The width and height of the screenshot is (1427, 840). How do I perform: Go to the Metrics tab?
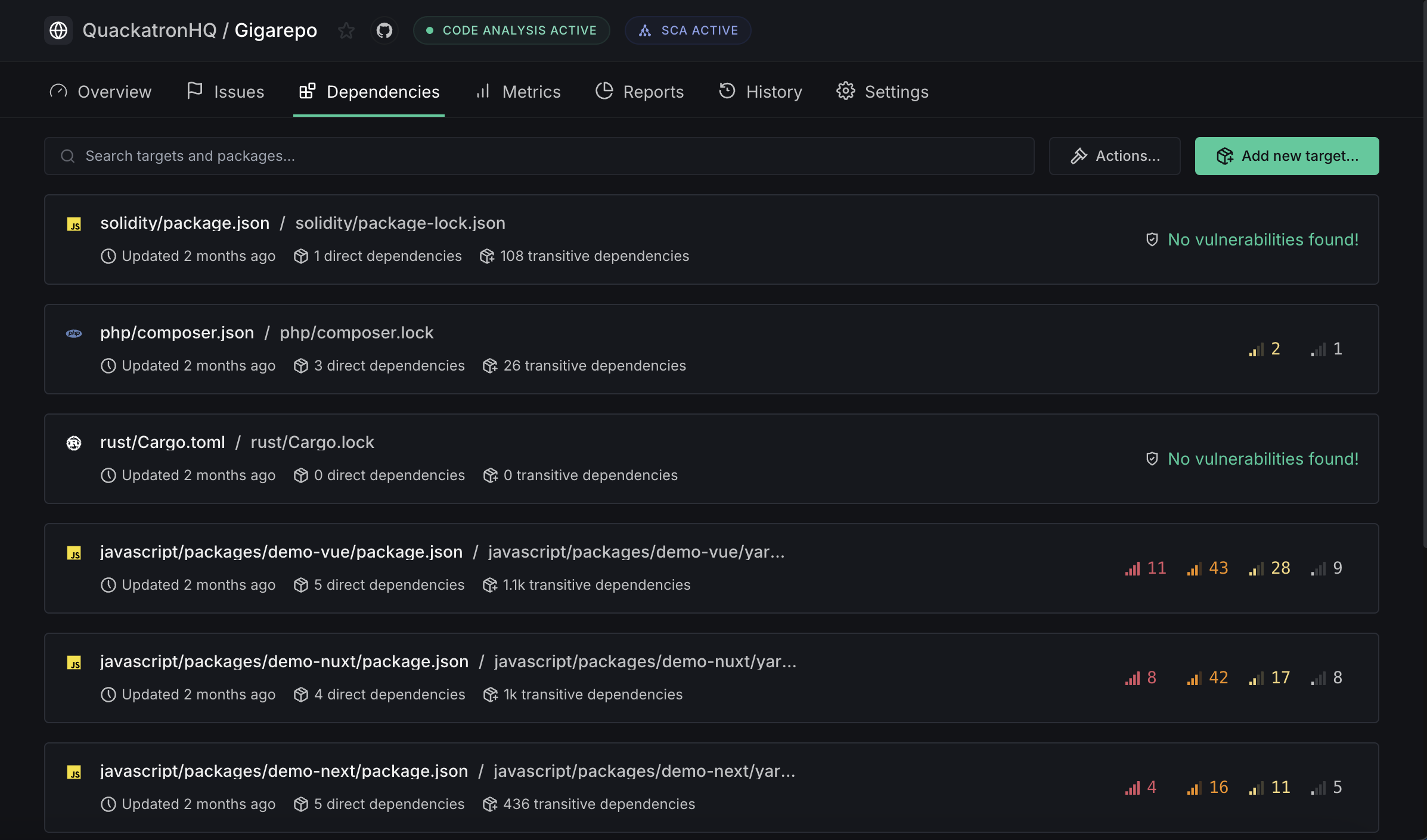tap(519, 92)
